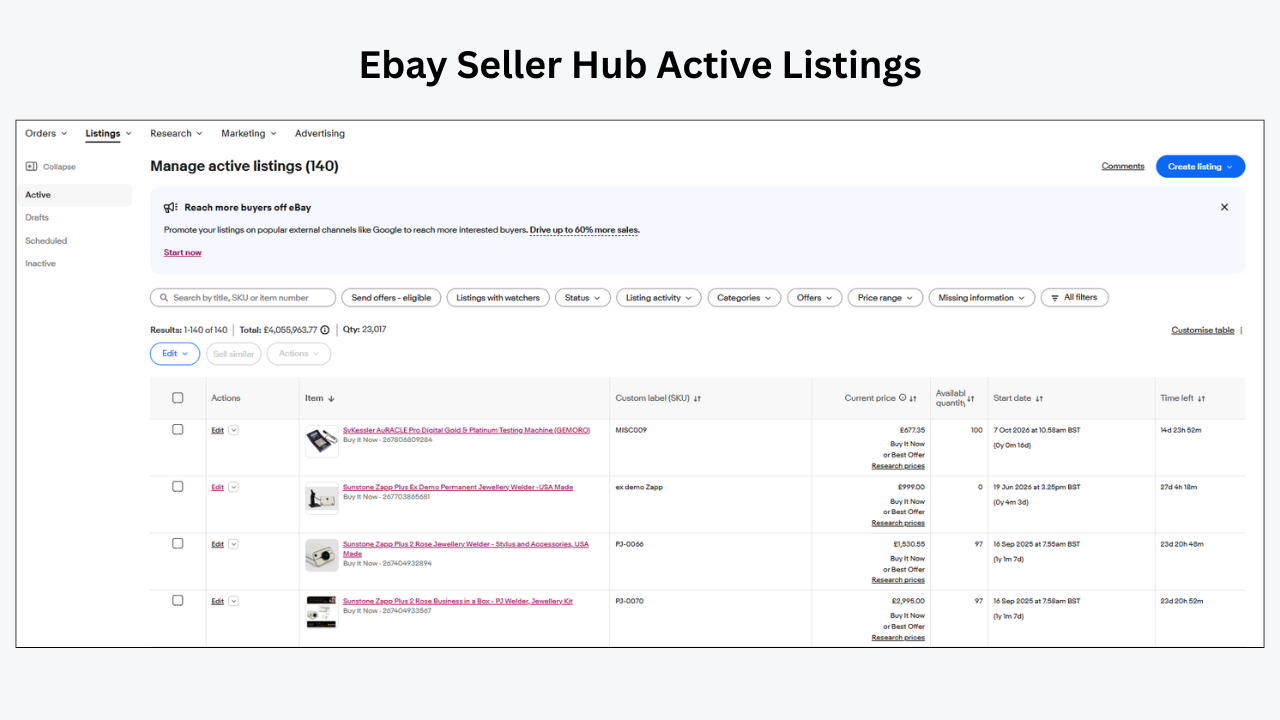Click the search magnifier icon
1280x720 pixels.
(164, 298)
